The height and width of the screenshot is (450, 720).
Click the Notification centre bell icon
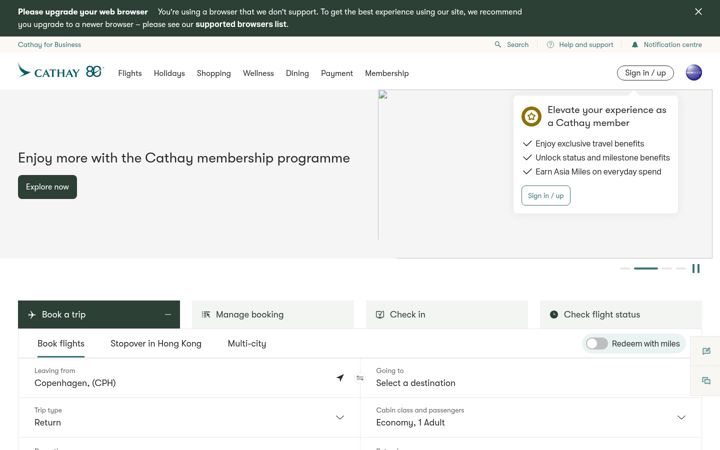point(635,45)
